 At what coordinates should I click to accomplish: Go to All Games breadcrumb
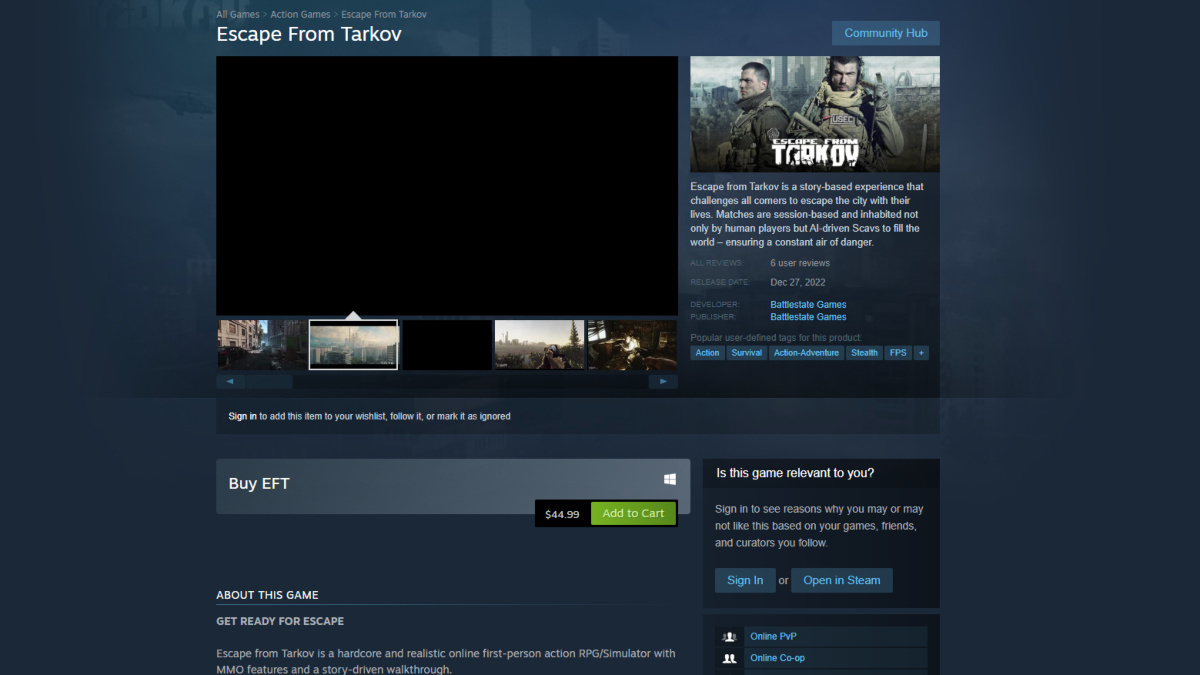tap(238, 15)
